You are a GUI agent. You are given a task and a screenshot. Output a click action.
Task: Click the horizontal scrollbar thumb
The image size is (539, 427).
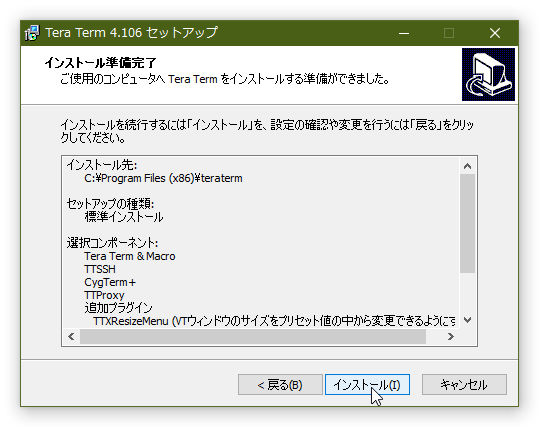tap(253, 336)
